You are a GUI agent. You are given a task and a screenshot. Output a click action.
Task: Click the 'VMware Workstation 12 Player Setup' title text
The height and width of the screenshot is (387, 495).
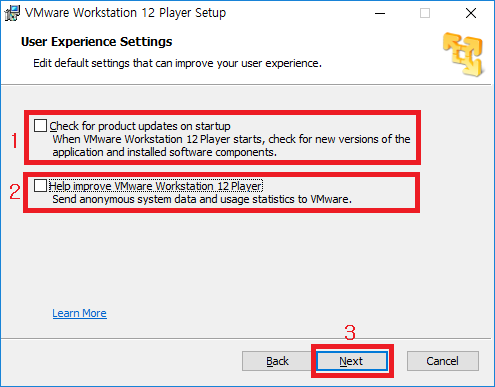(x=125, y=13)
